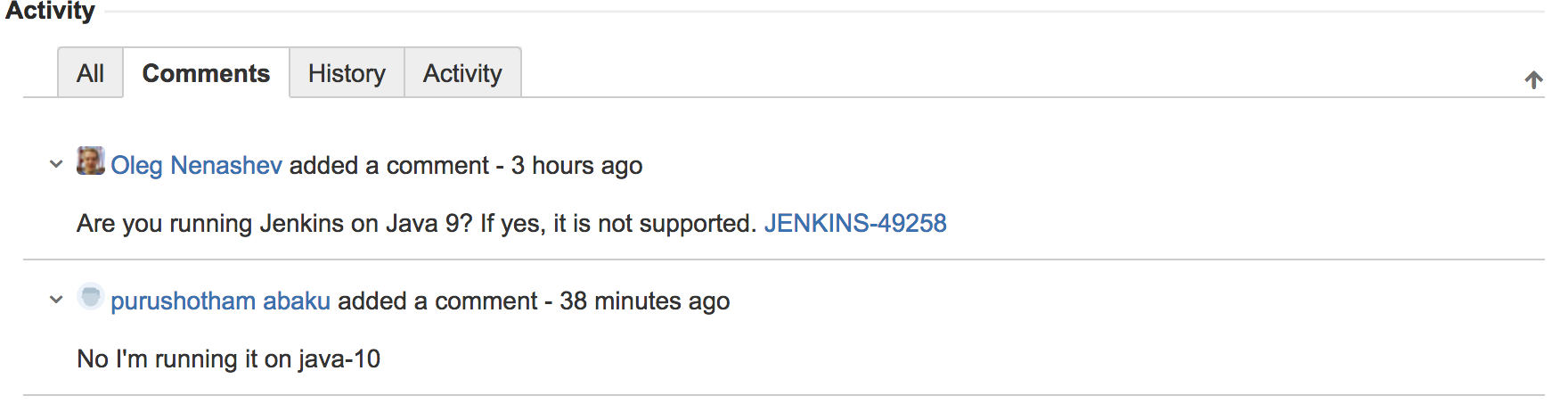Image resolution: width=1568 pixels, height=412 pixels.
Task: Click the "not supported" phrase in Oleg's comment
Action: [675, 223]
